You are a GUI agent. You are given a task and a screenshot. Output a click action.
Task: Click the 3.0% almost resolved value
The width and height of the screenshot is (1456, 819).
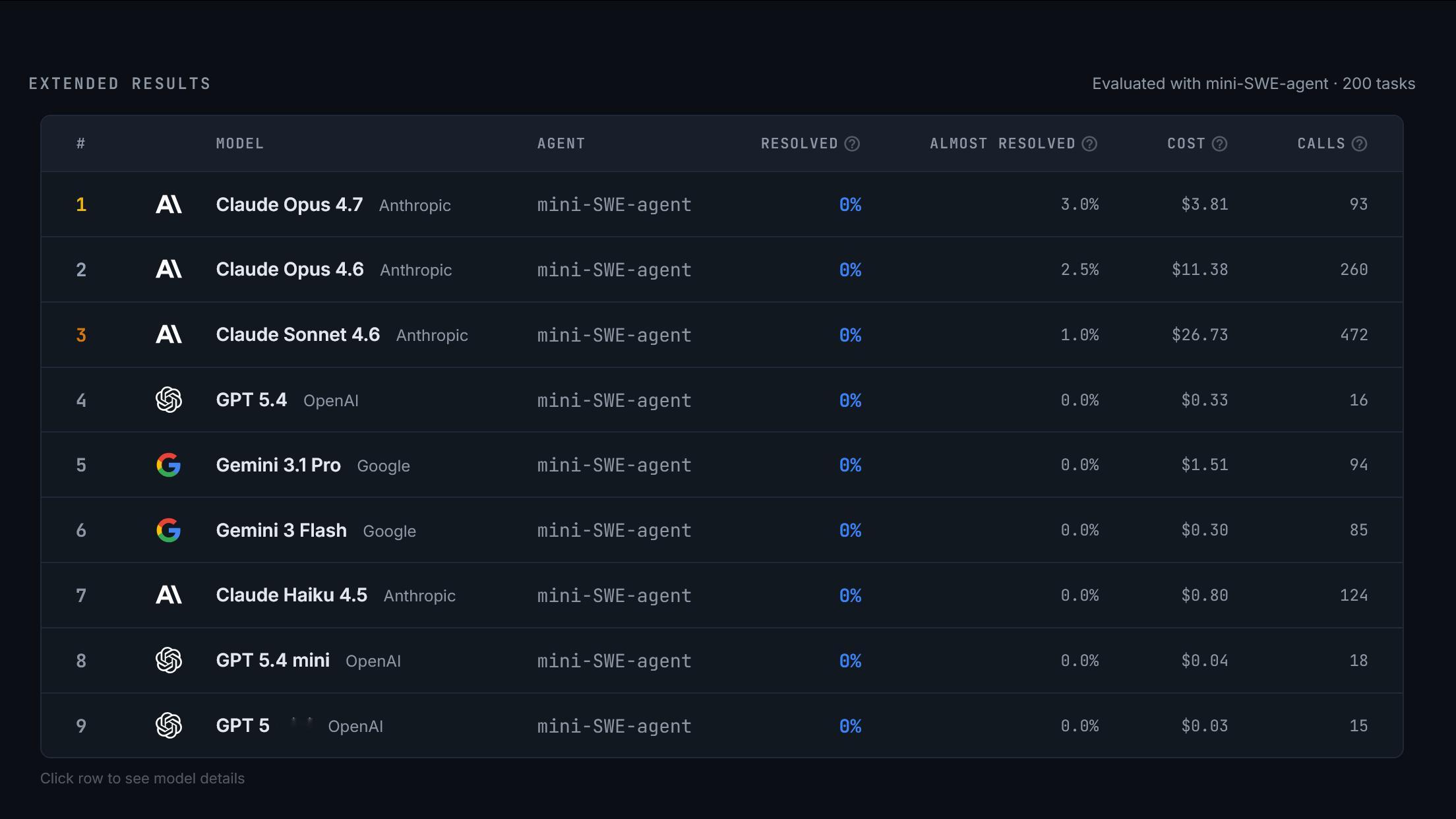1080,204
